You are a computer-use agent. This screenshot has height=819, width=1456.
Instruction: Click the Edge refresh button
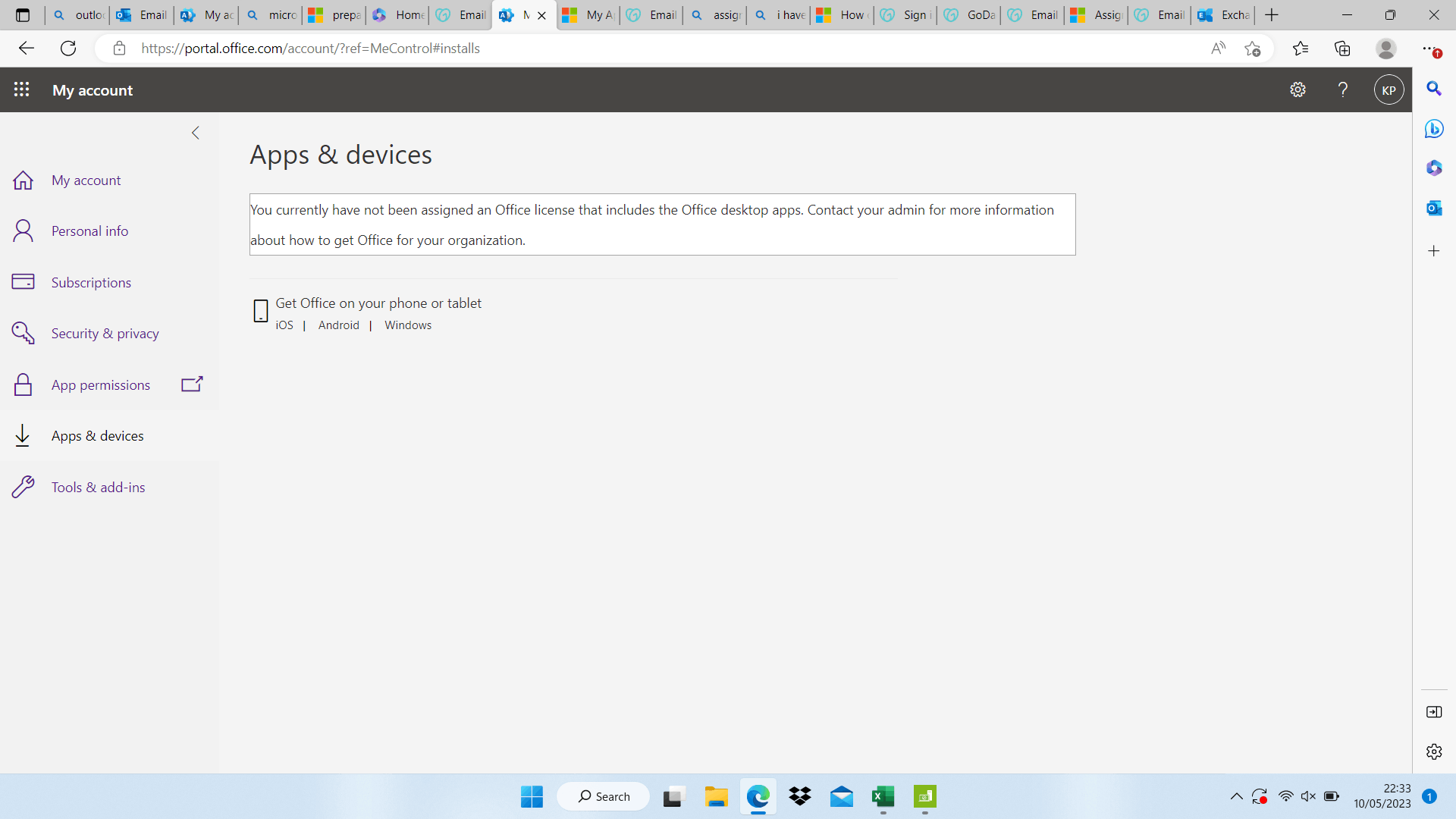(68, 49)
